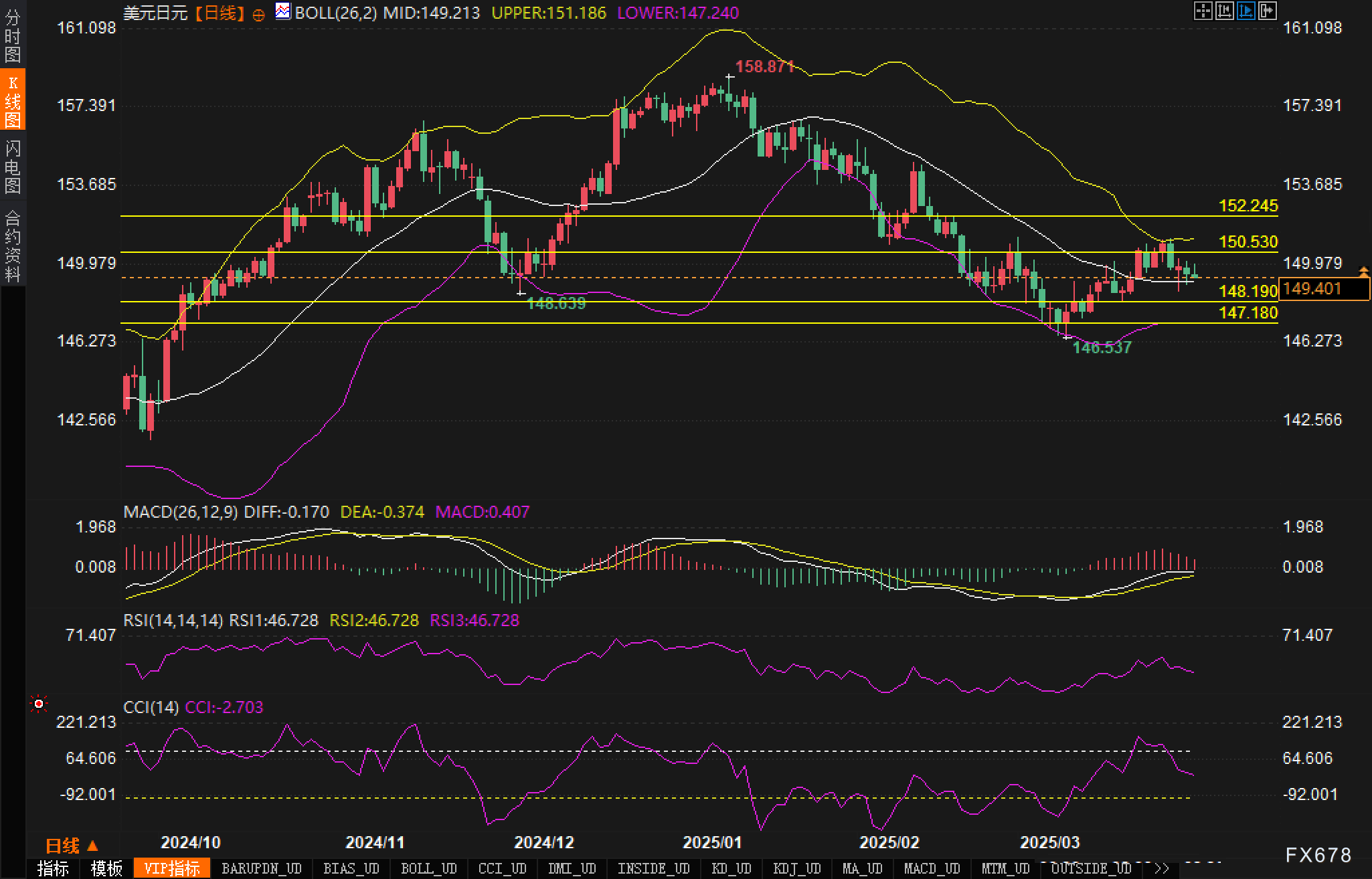1372x879 pixels.
Task: Click the MACD_UD indicator button
Action: pyautogui.click(x=931, y=868)
